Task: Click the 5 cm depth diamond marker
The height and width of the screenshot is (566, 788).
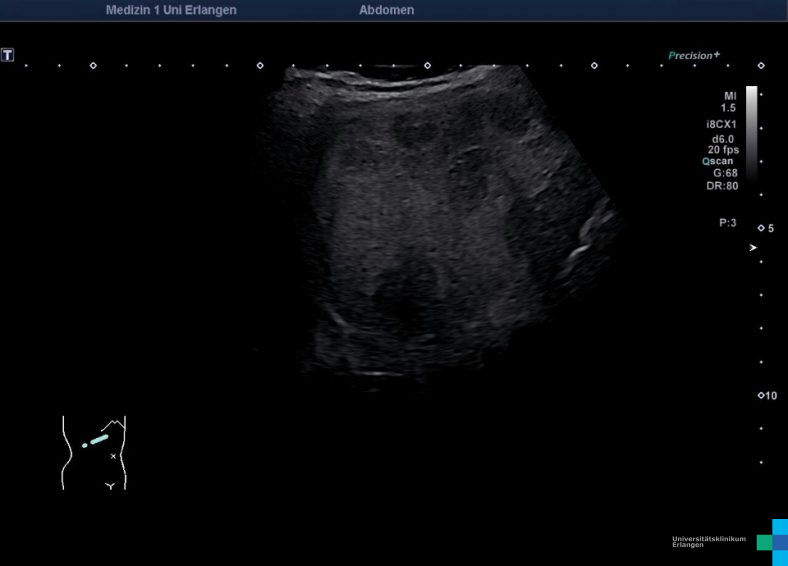Action: click(761, 228)
